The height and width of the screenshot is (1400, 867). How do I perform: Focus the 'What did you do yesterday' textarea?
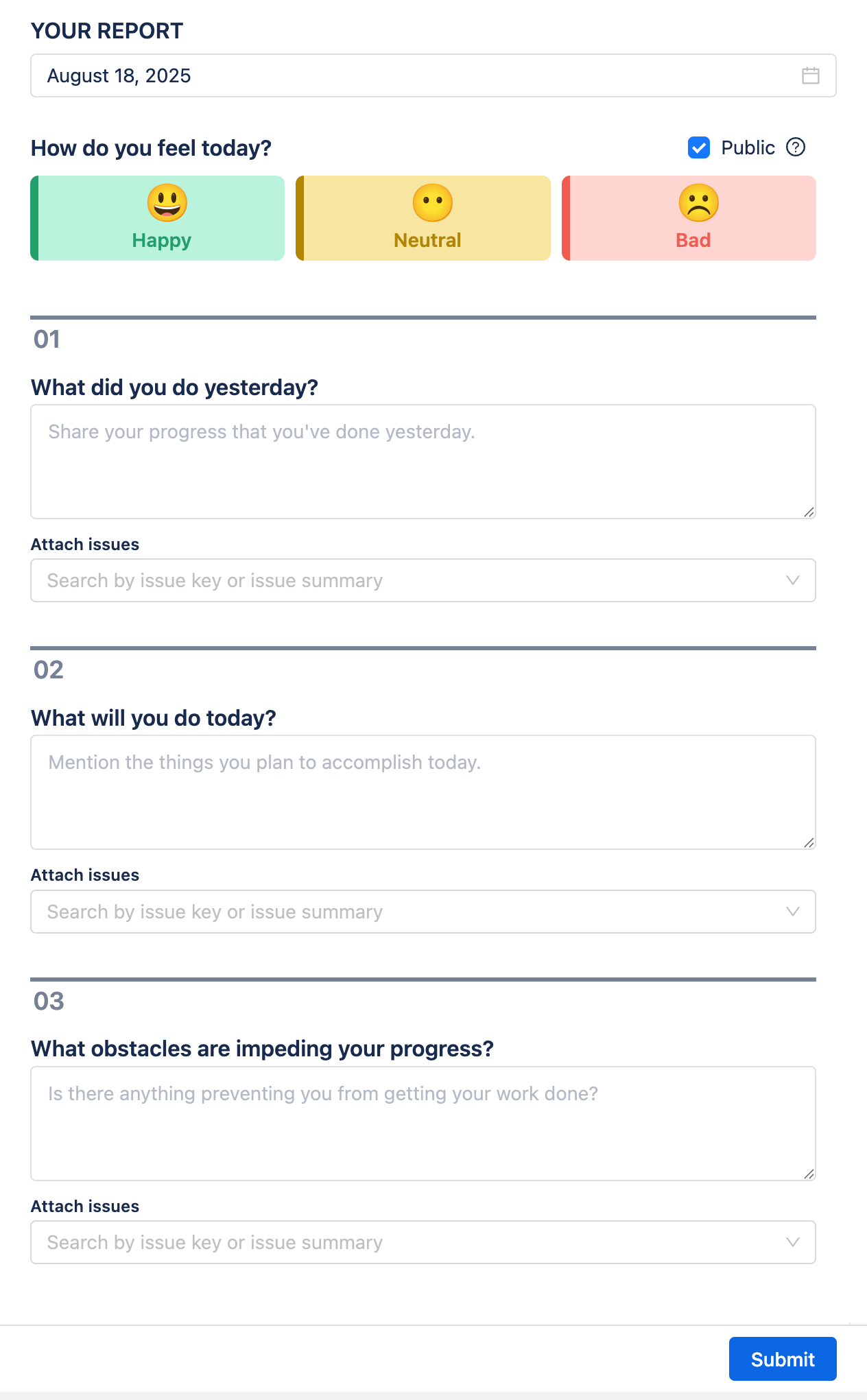pyautogui.click(x=423, y=462)
